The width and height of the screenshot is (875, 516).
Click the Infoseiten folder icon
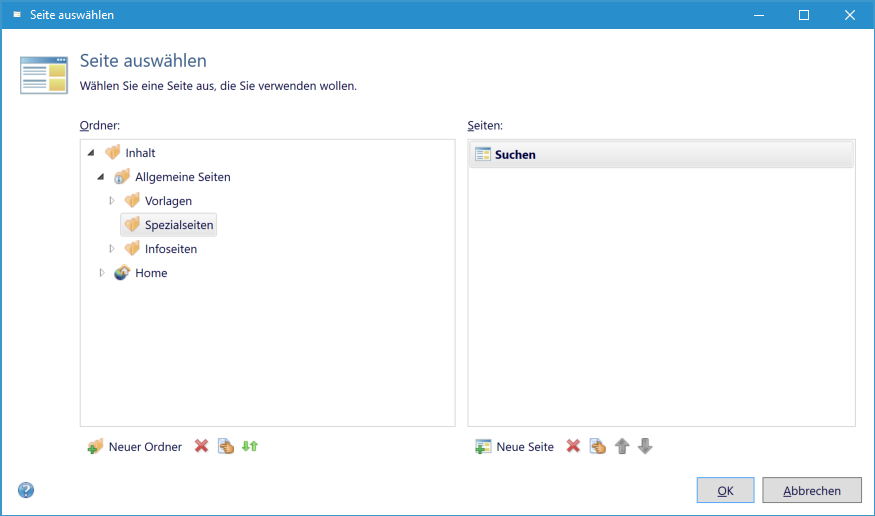click(x=132, y=248)
